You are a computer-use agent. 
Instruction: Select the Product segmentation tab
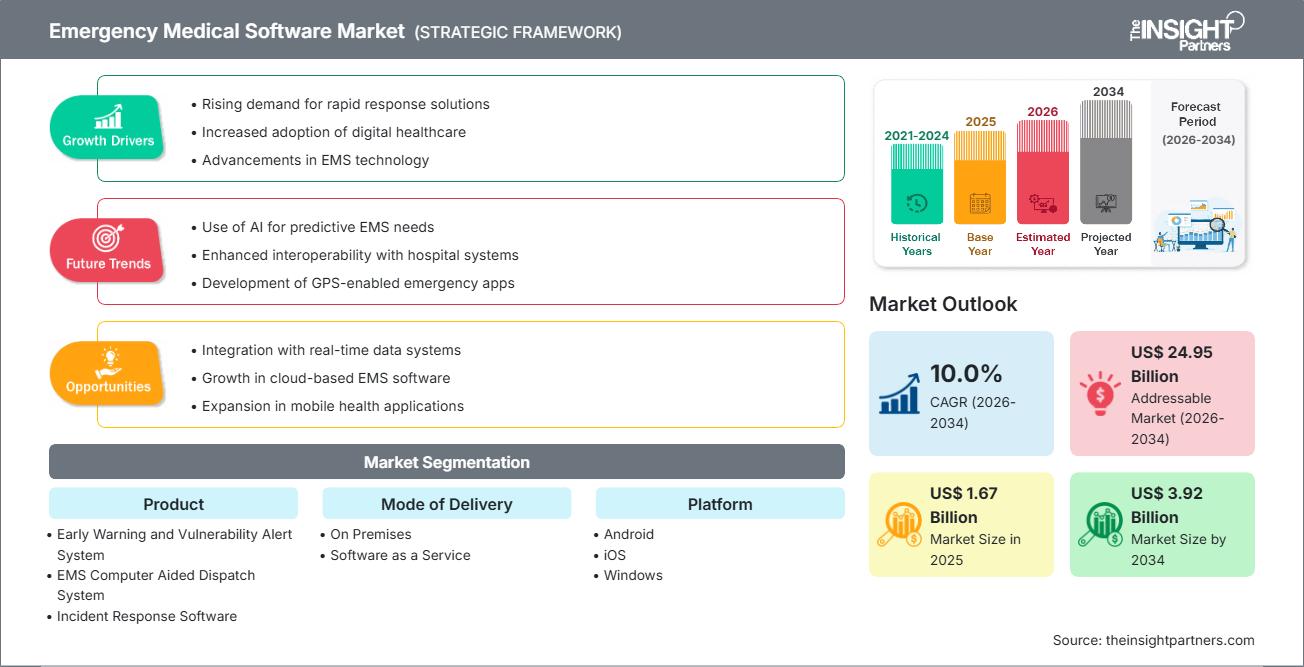click(173, 504)
